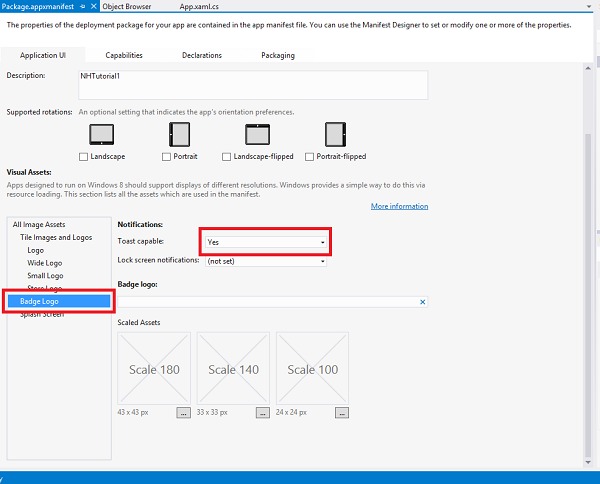Click the Portrait orientation tablet icon

pos(179,134)
